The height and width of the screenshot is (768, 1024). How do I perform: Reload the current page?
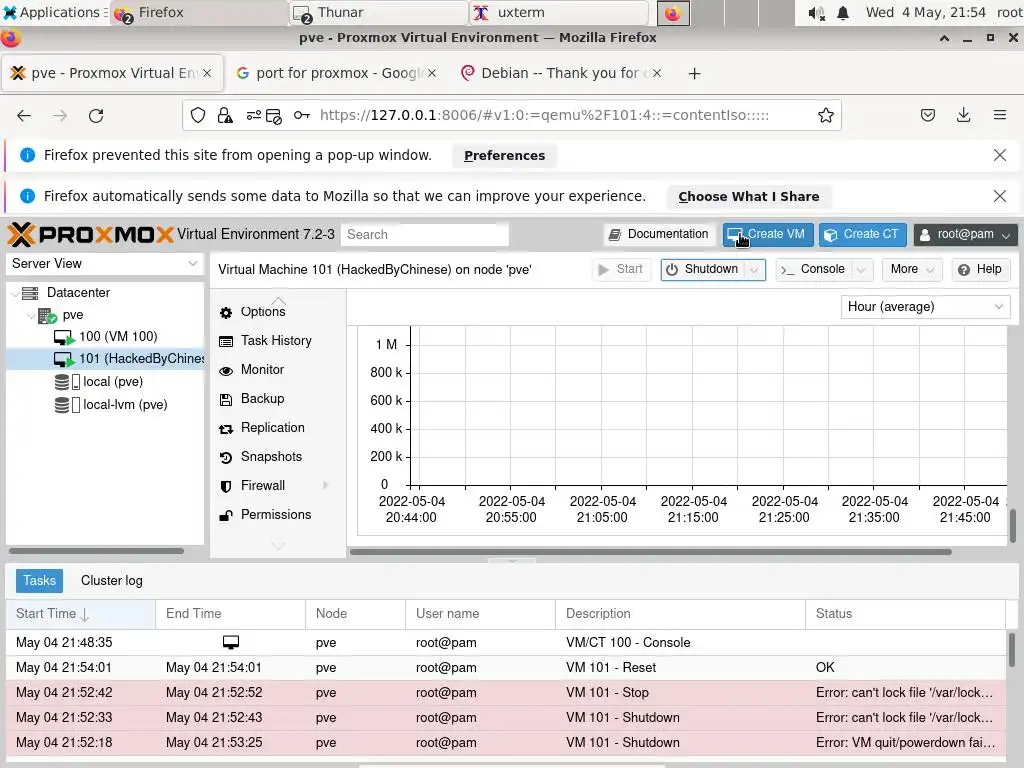(x=96, y=116)
